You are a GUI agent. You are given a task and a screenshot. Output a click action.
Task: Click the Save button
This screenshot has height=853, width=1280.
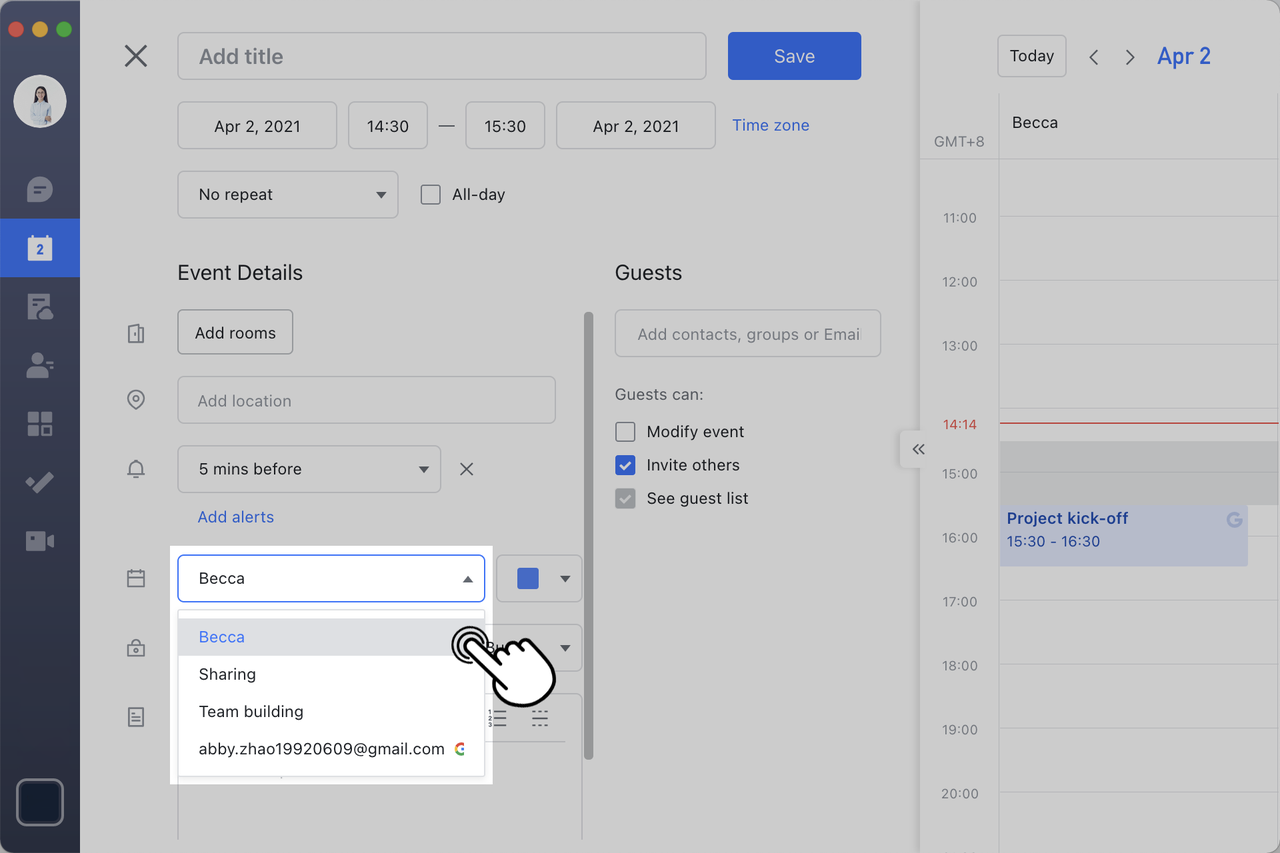click(x=794, y=56)
